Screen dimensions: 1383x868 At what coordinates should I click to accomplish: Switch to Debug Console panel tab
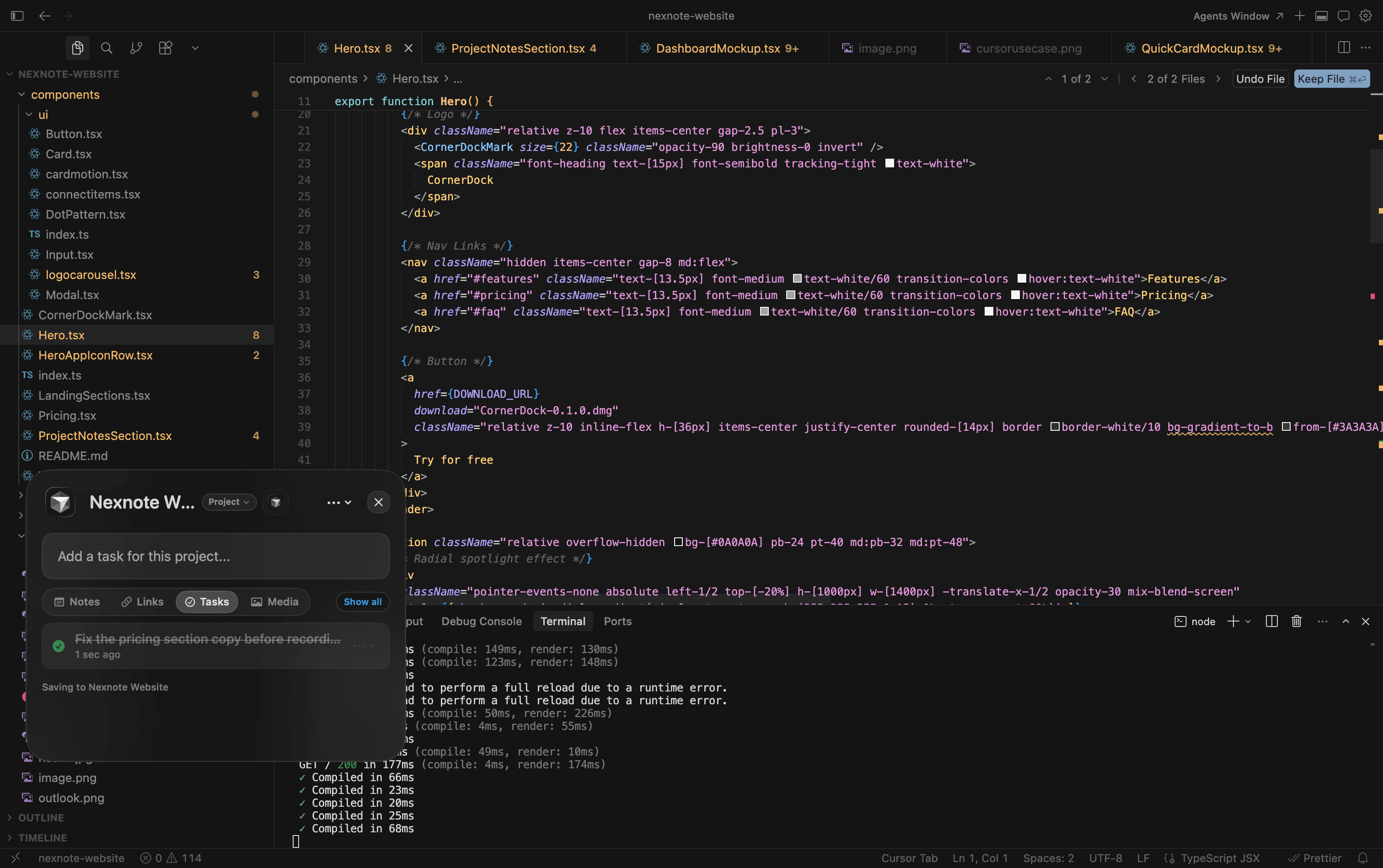(x=482, y=621)
